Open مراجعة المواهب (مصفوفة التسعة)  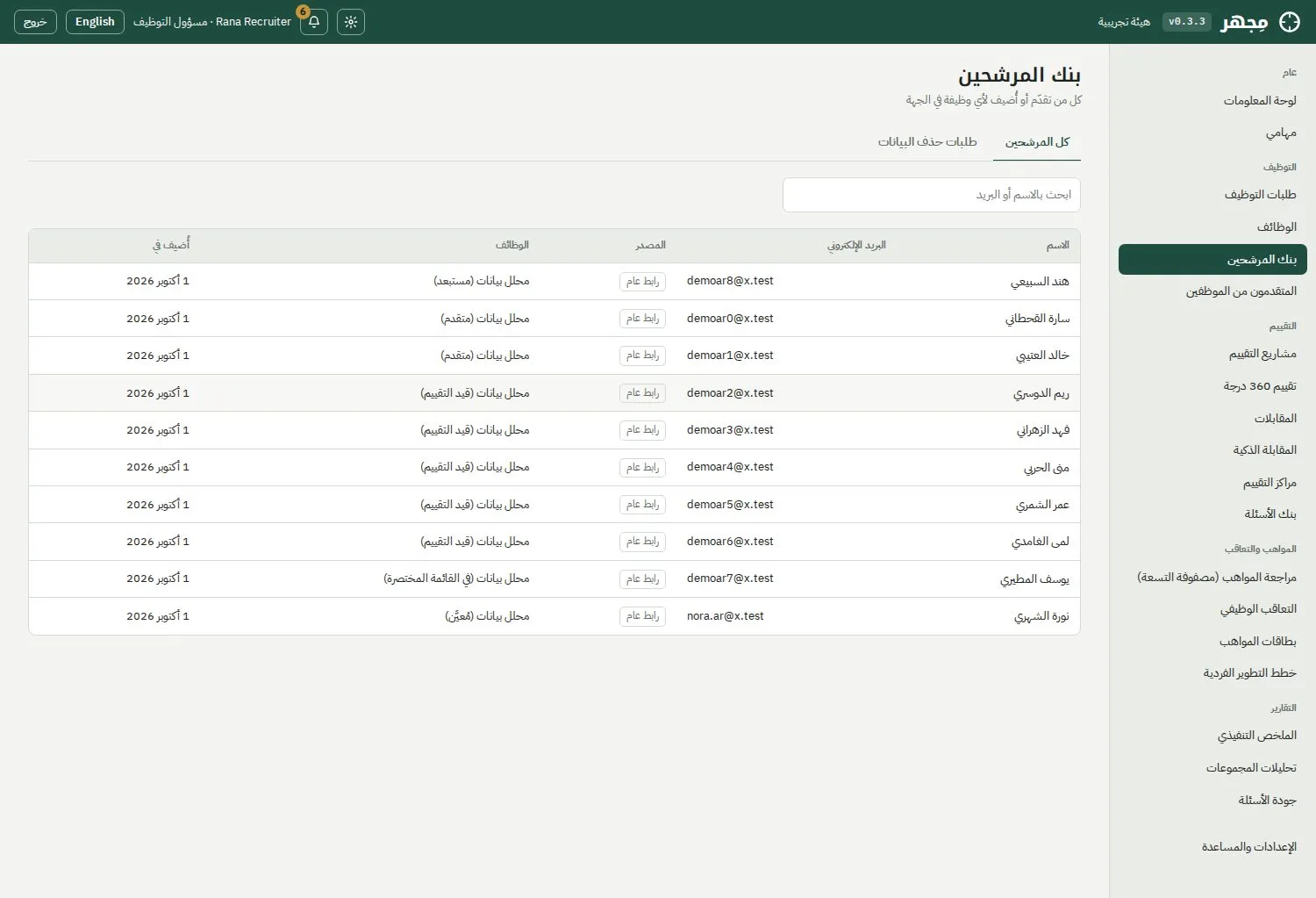[1212, 578]
